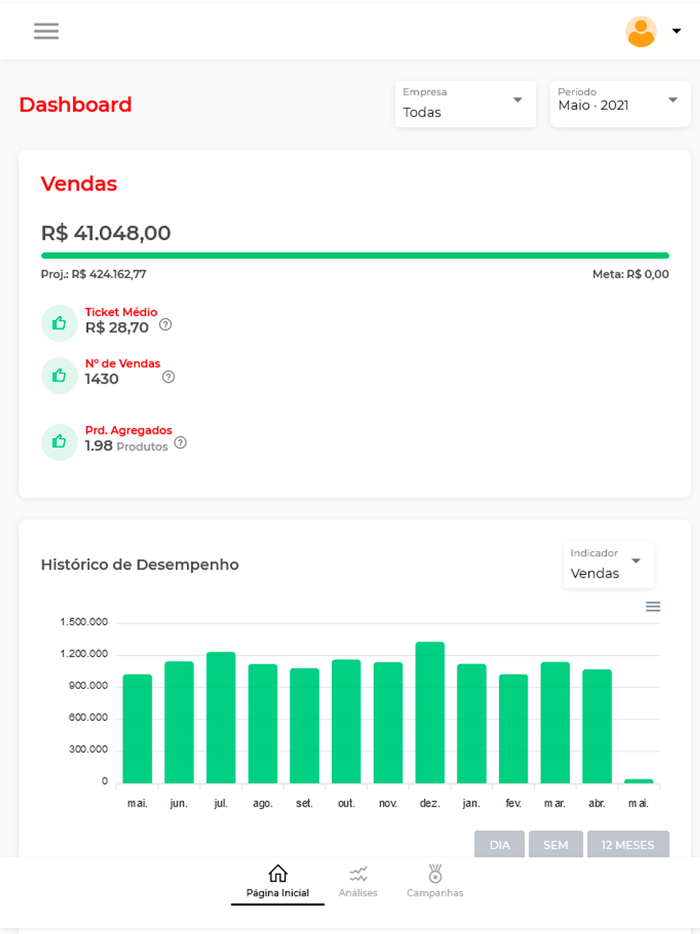Open the Análises section icon
700x934 pixels.
pyautogui.click(x=358, y=873)
